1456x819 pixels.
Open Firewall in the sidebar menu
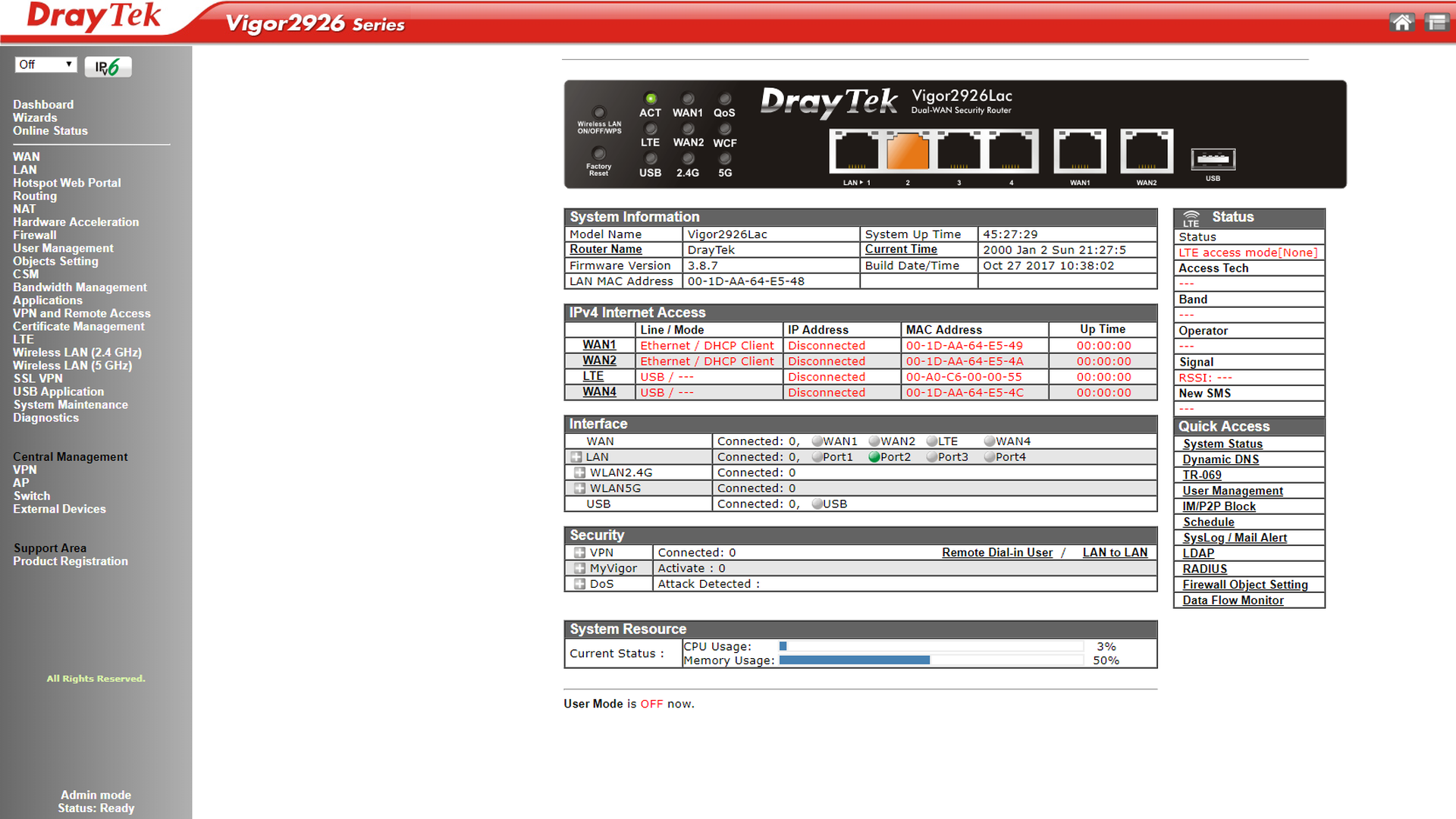(34, 235)
